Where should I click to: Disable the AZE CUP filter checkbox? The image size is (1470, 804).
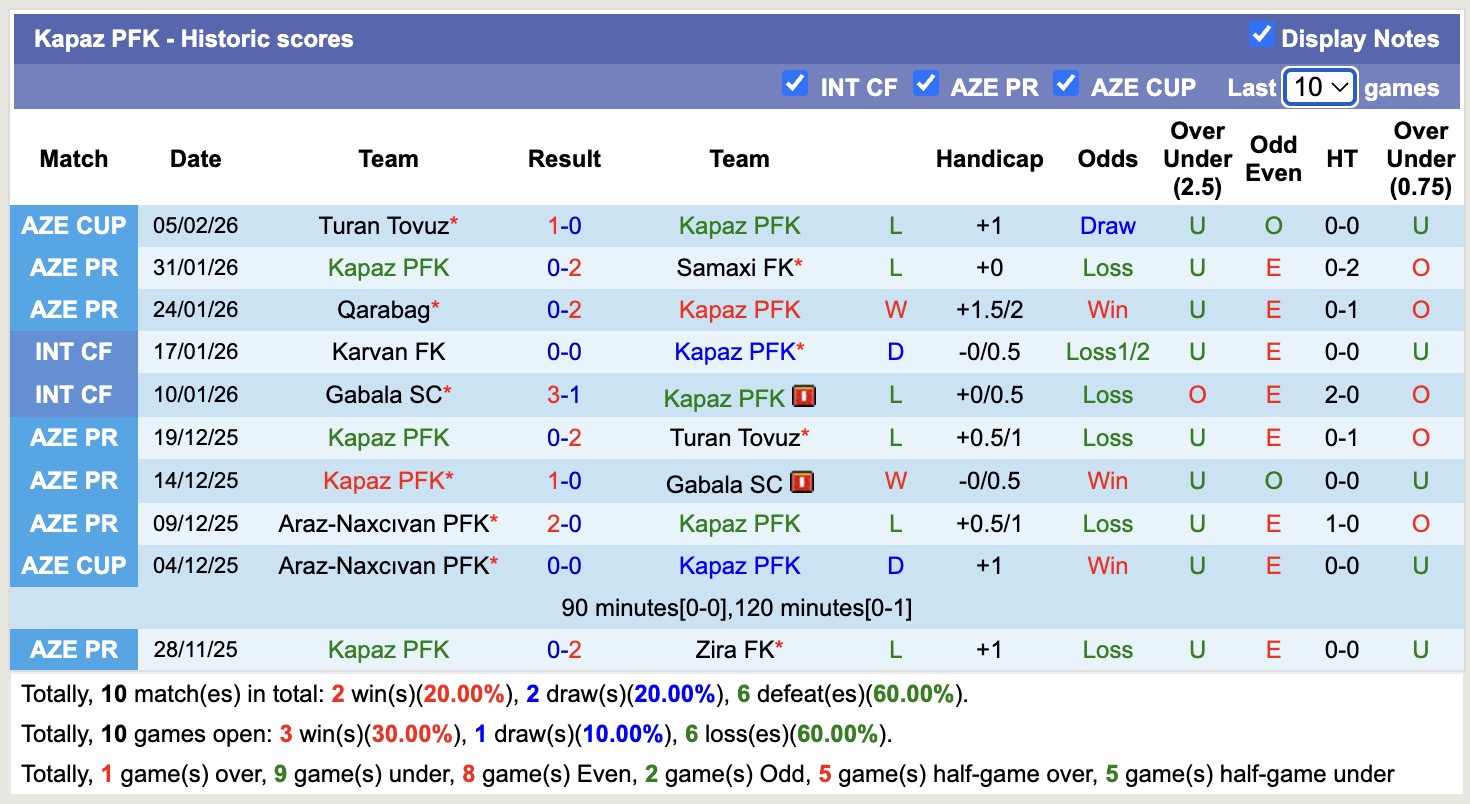[1066, 84]
